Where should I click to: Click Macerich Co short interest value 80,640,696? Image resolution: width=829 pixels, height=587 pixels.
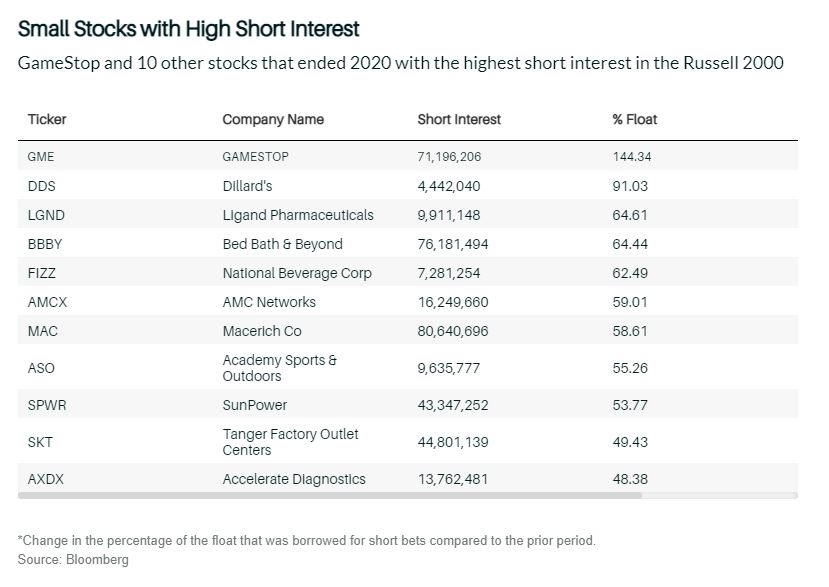coord(453,331)
